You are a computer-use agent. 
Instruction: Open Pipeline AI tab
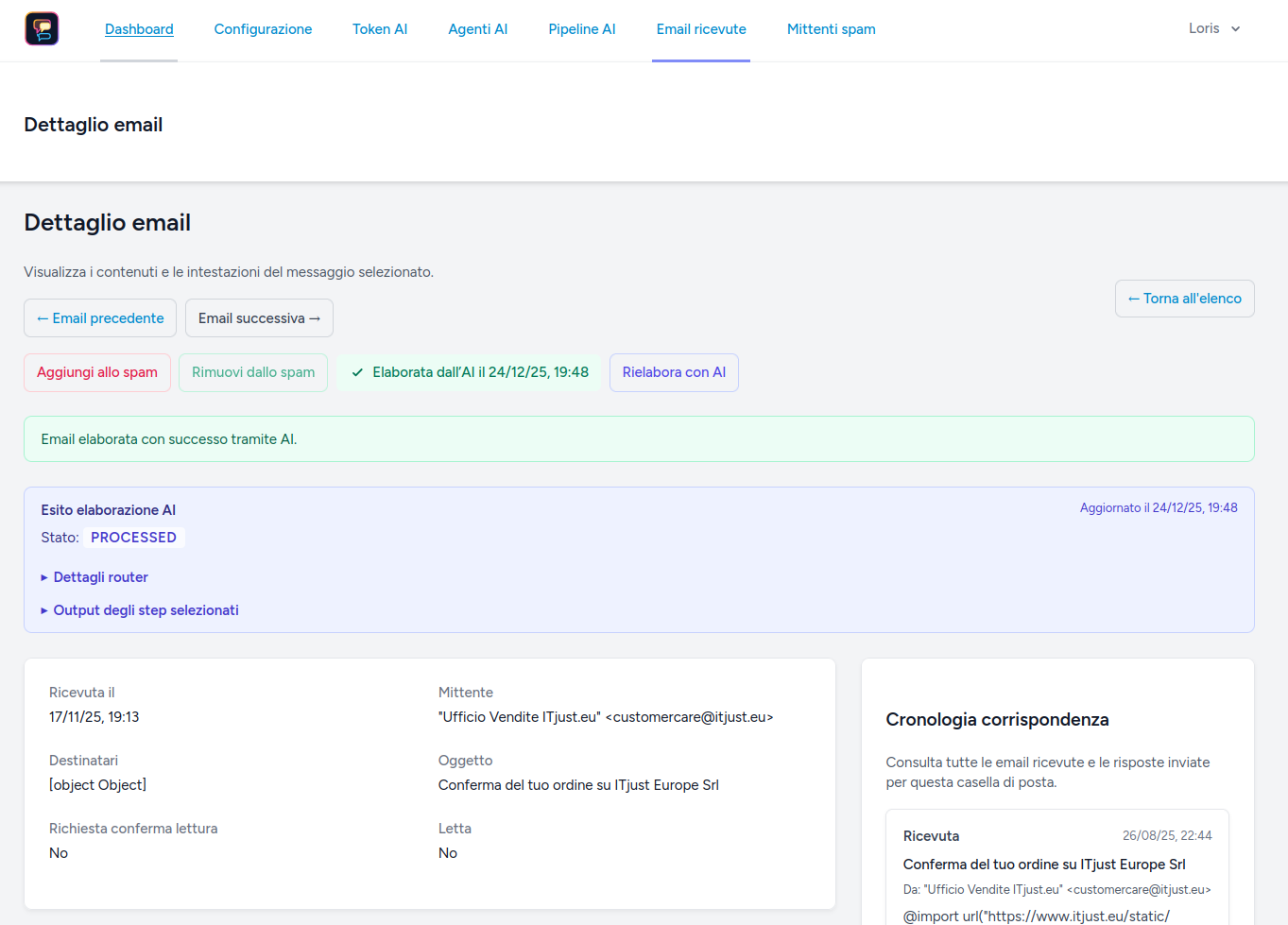[581, 29]
